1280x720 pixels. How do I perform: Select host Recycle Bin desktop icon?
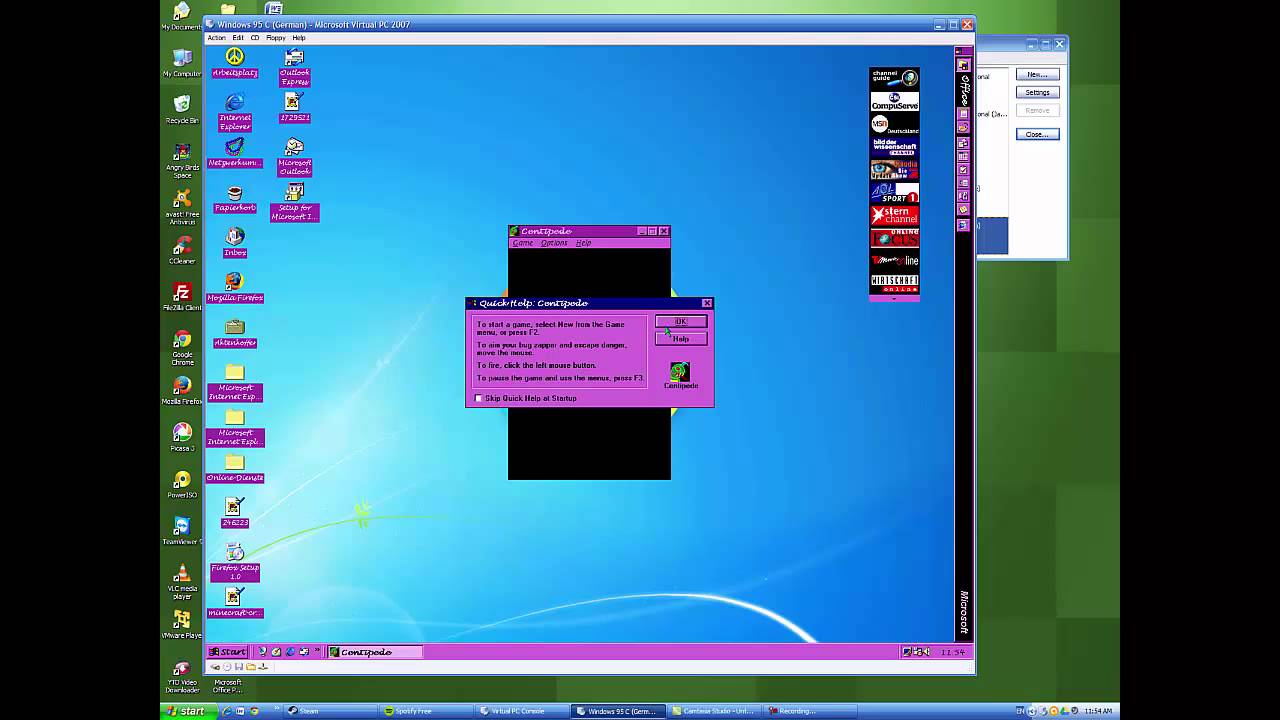point(182,109)
